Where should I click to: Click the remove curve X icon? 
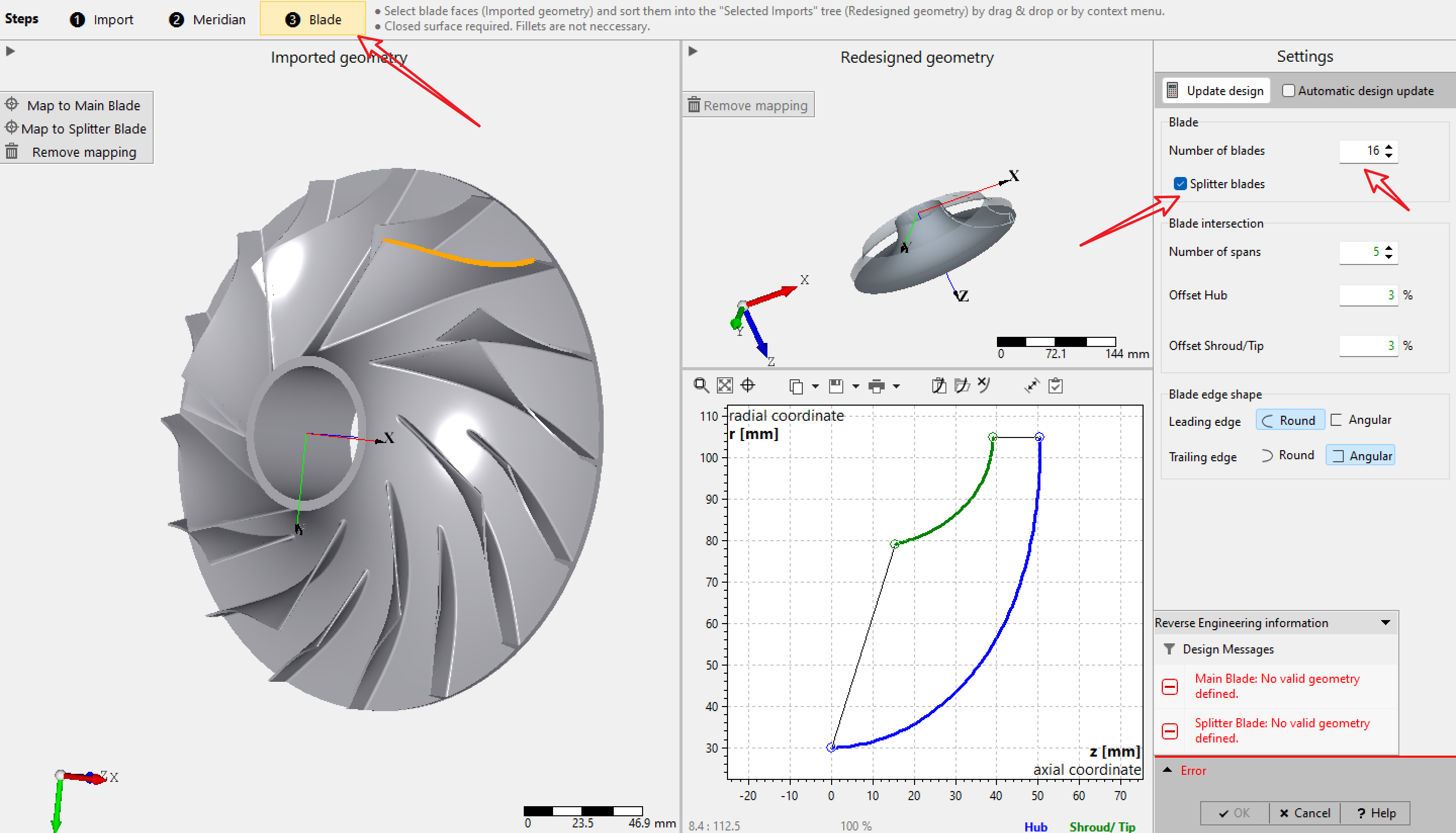[984, 385]
